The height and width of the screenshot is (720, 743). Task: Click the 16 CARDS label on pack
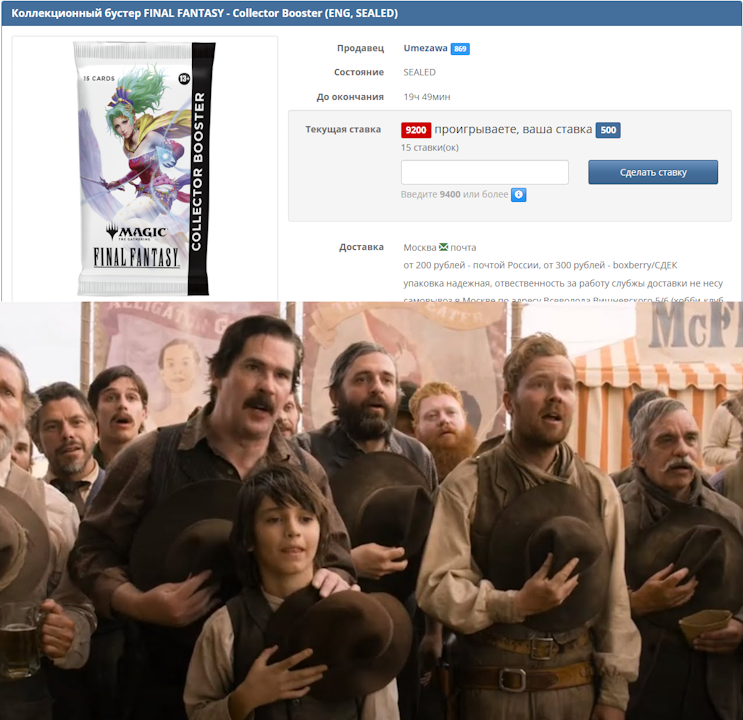coord(100,78)
